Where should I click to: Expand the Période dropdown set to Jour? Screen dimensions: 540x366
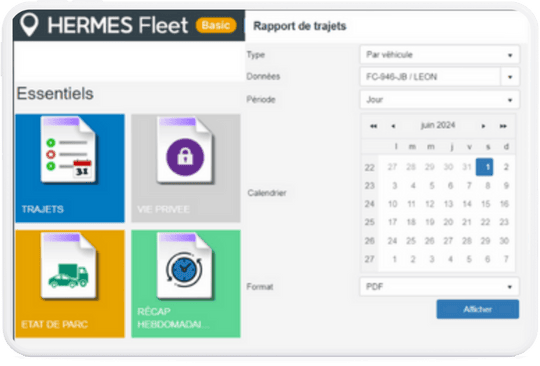[x=439, y=100]
